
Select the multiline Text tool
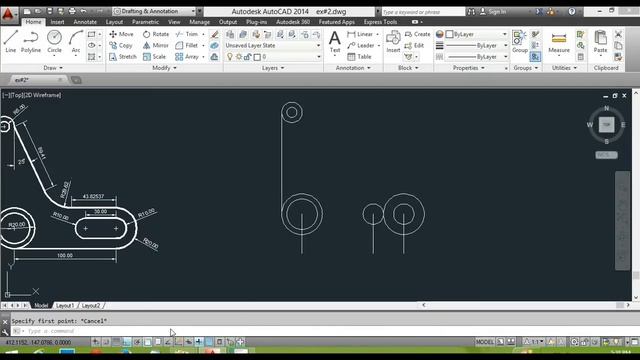335,42
